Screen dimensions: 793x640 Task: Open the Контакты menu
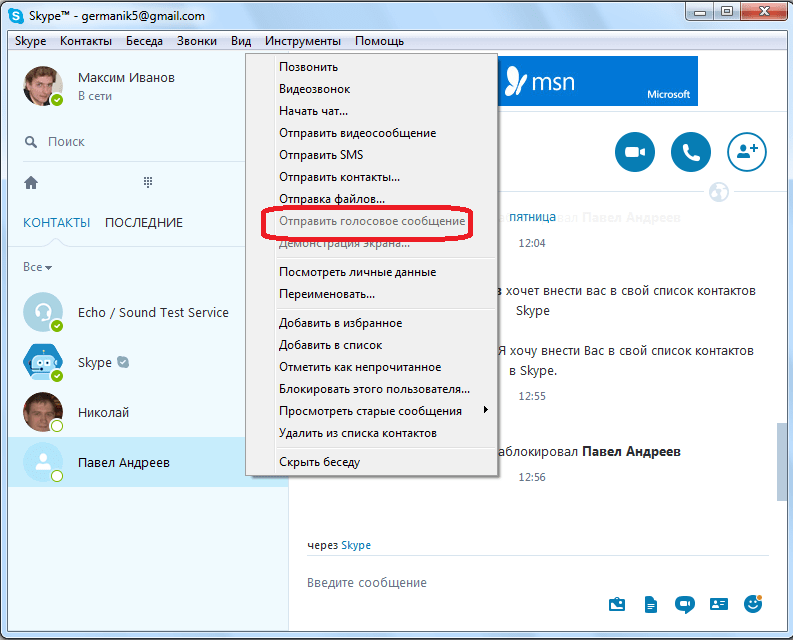click(86, 41)
